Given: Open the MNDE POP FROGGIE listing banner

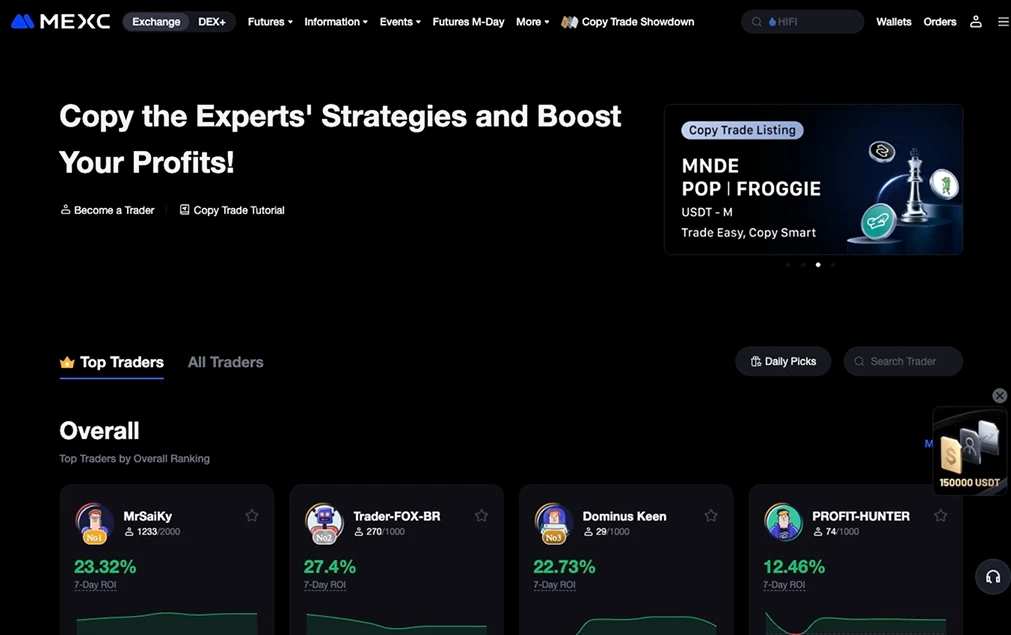Looking at the screenshot, I should [x=813, y=179].
